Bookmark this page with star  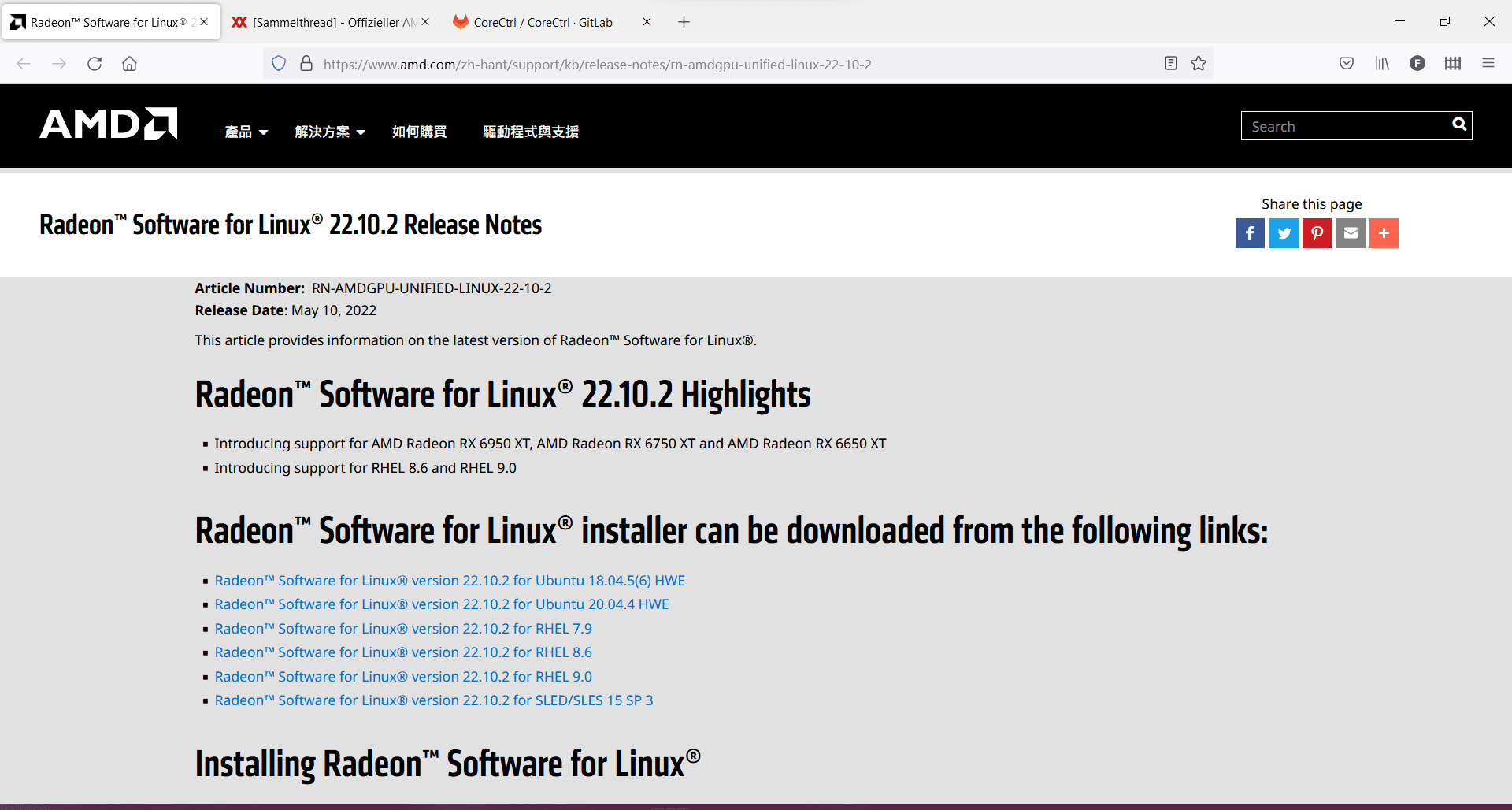pyautogui.click(x=1199, y=64)
